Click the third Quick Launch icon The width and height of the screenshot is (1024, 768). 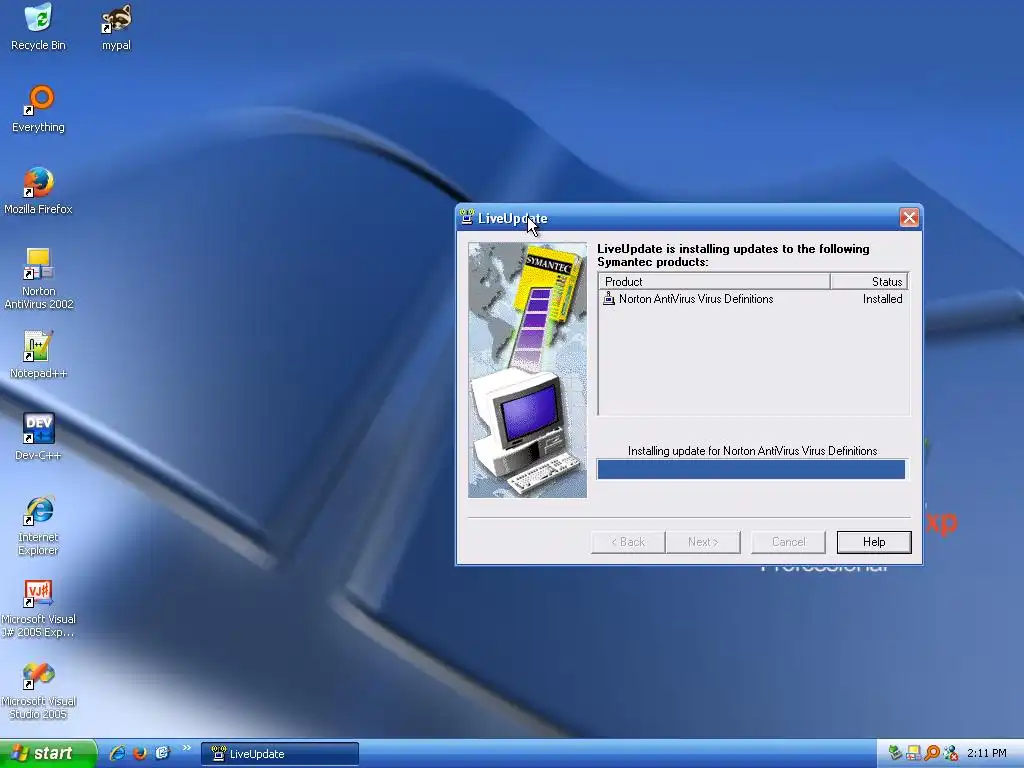click(162, 753)
